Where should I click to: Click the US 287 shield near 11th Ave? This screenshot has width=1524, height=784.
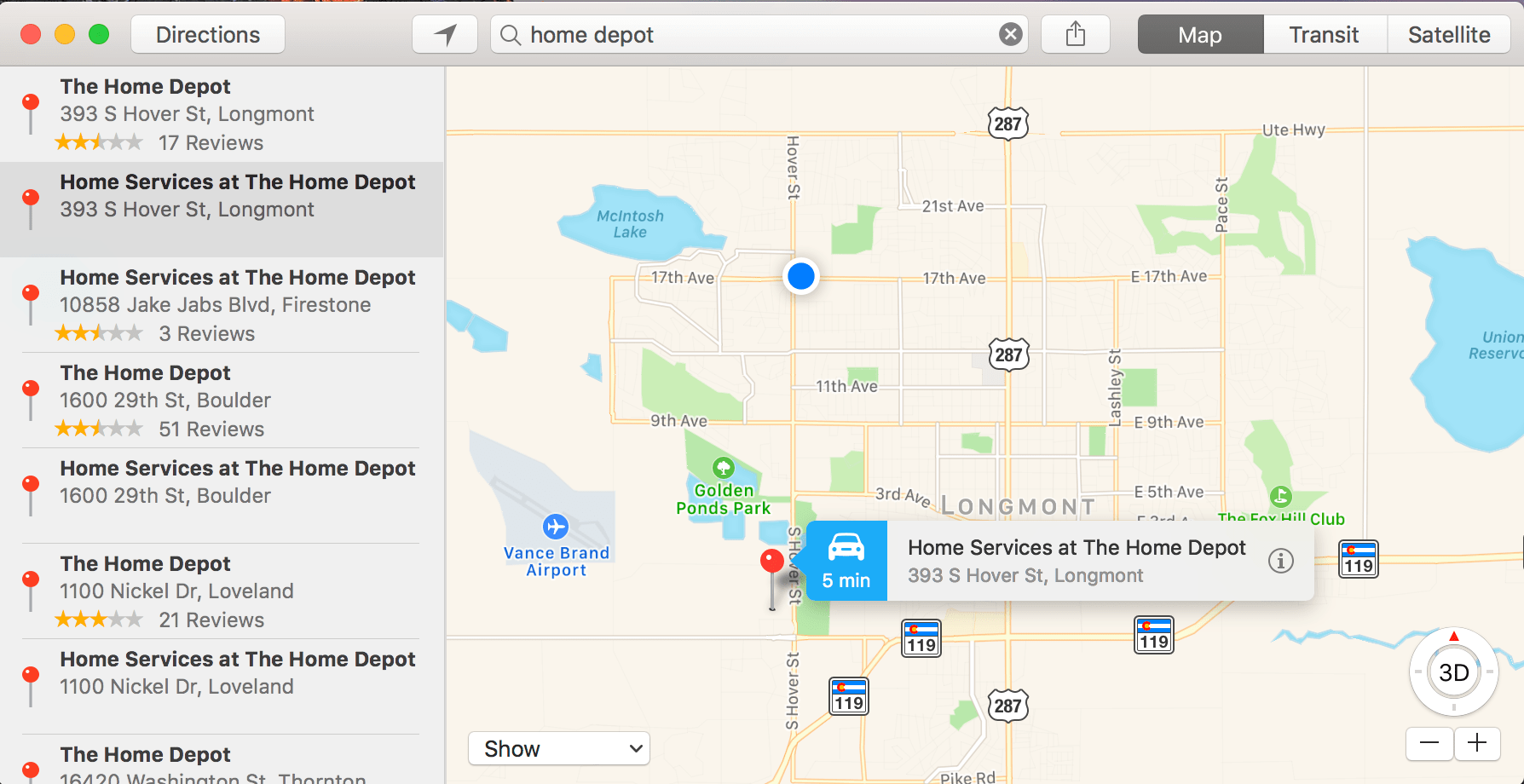click(1008, 355)
